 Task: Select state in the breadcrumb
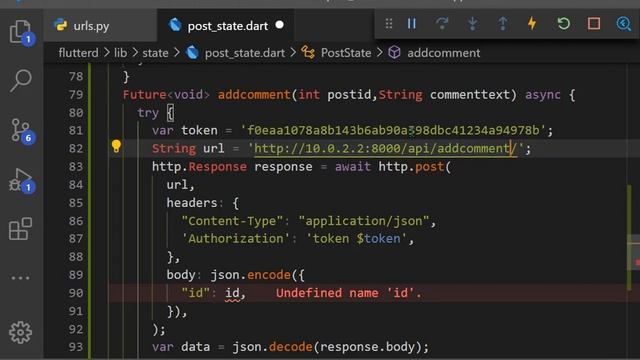(x=155, y=53)
